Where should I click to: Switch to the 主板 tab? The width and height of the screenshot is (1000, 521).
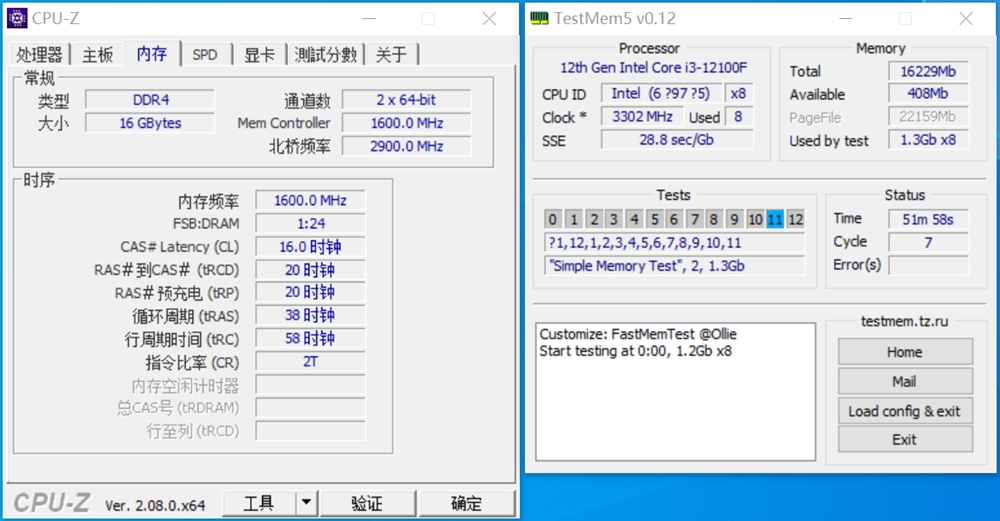coord(98,55)
